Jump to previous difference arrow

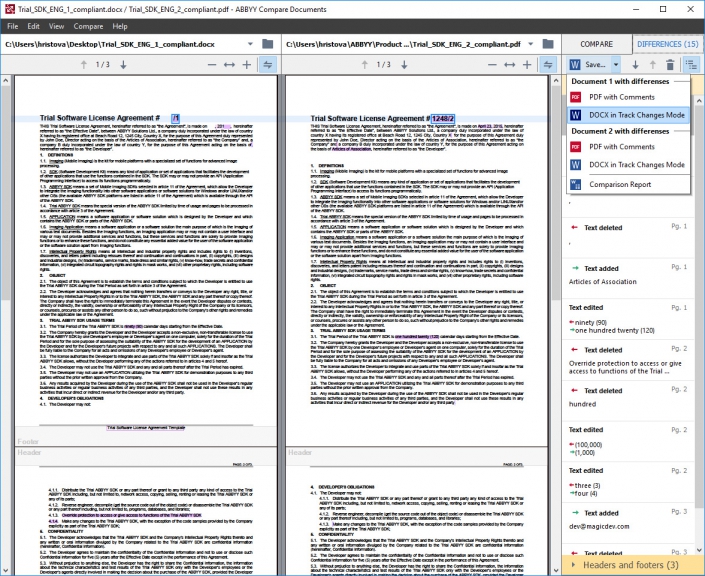[x=653, y=65]
